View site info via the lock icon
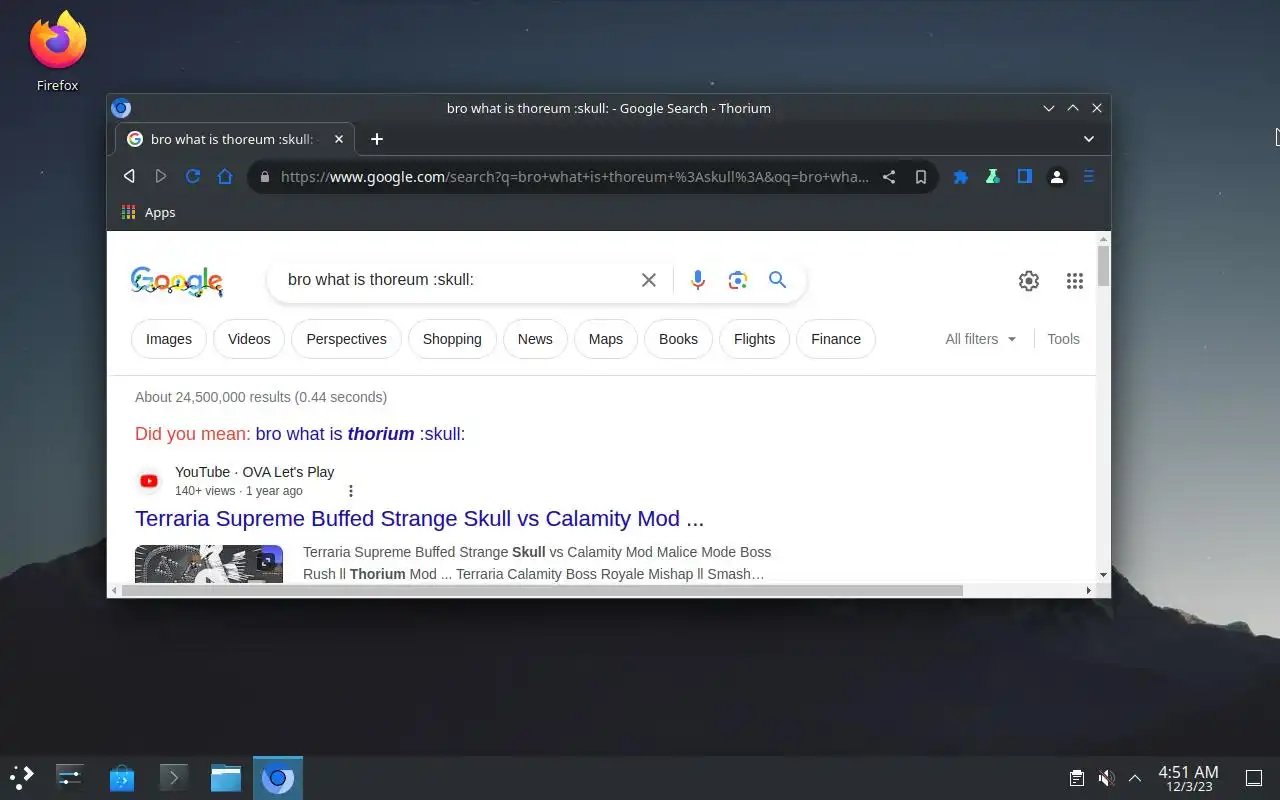 (x=264, y=177)
